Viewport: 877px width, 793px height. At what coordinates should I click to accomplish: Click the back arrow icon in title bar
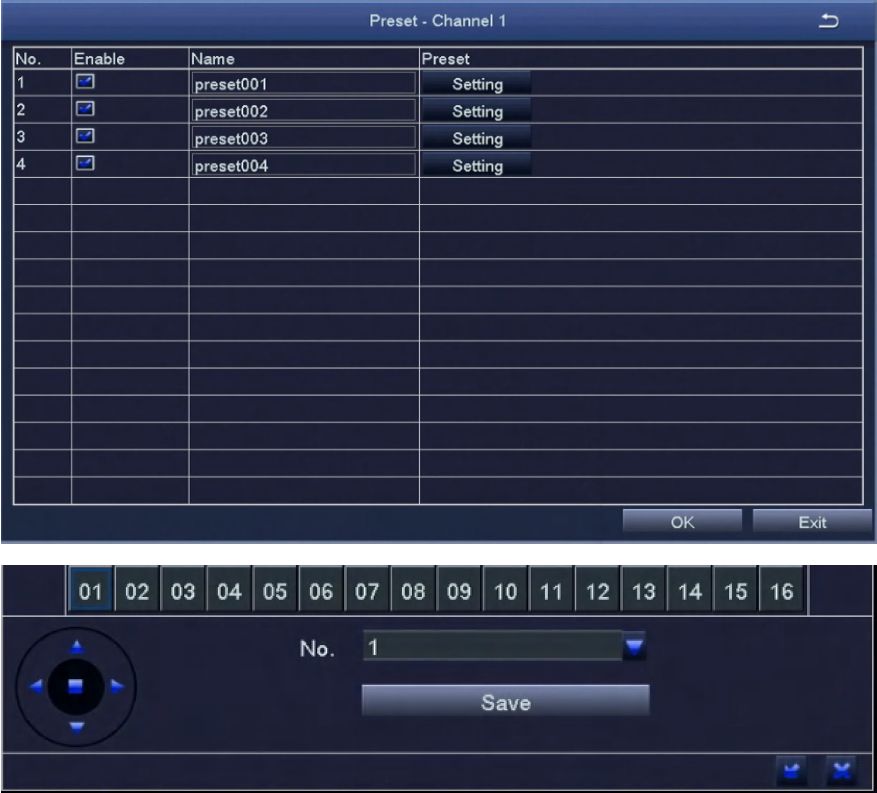(828, 22)
